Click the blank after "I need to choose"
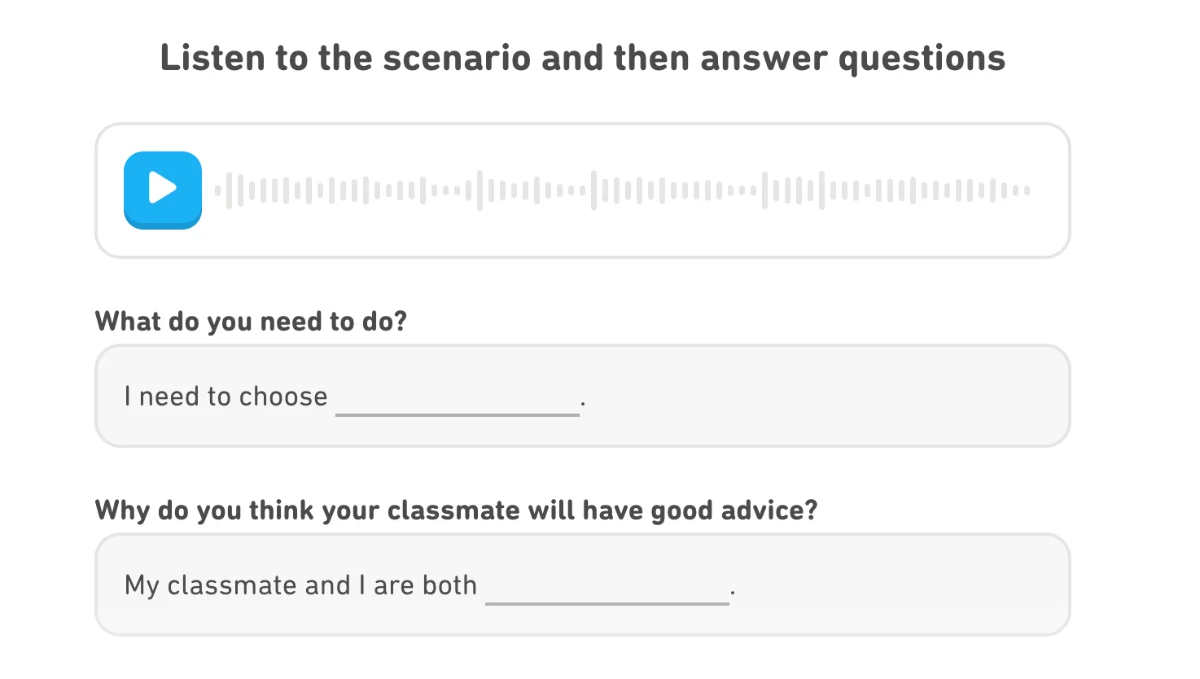This screenshot has height=679, width=1200. [457, 400]
